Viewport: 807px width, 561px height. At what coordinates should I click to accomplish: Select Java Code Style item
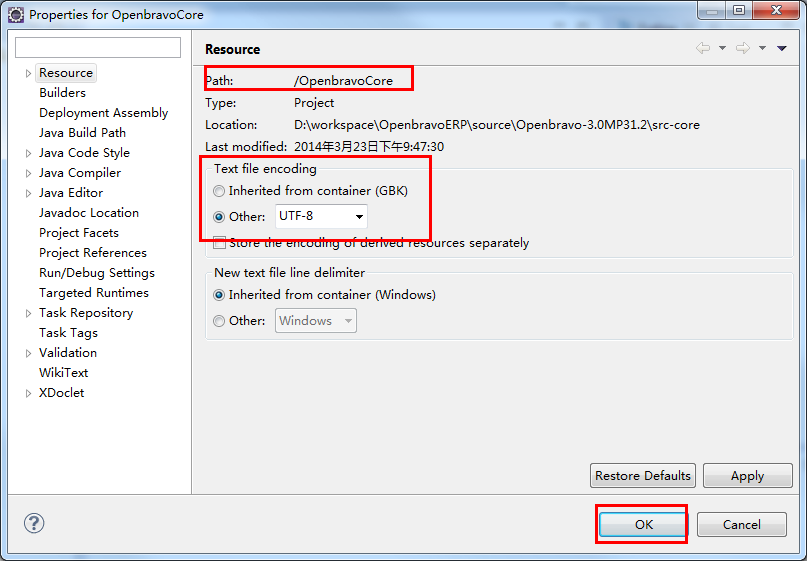tap(84, 153)
